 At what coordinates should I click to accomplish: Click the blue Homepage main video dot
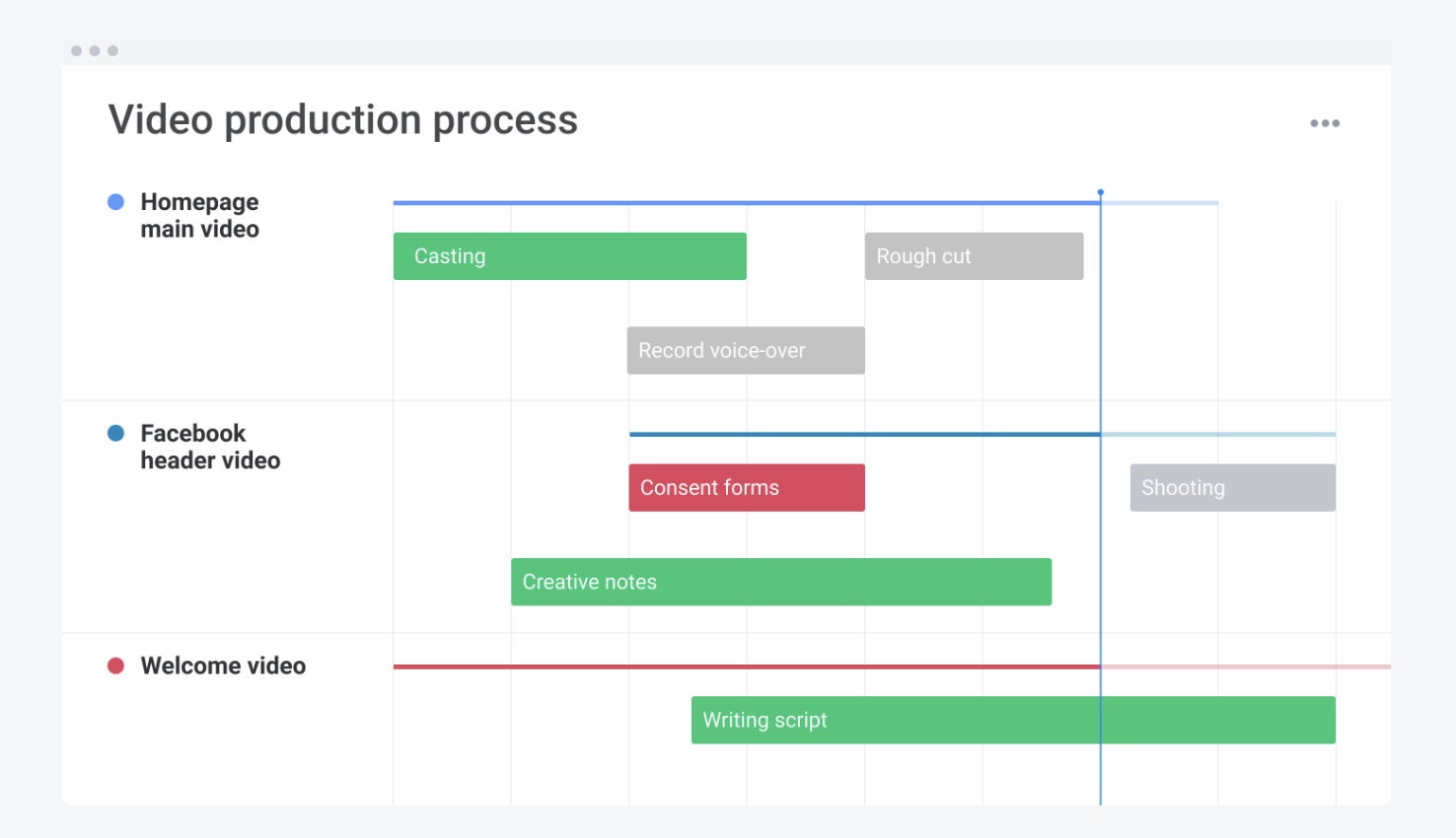[x=115, y=202]
